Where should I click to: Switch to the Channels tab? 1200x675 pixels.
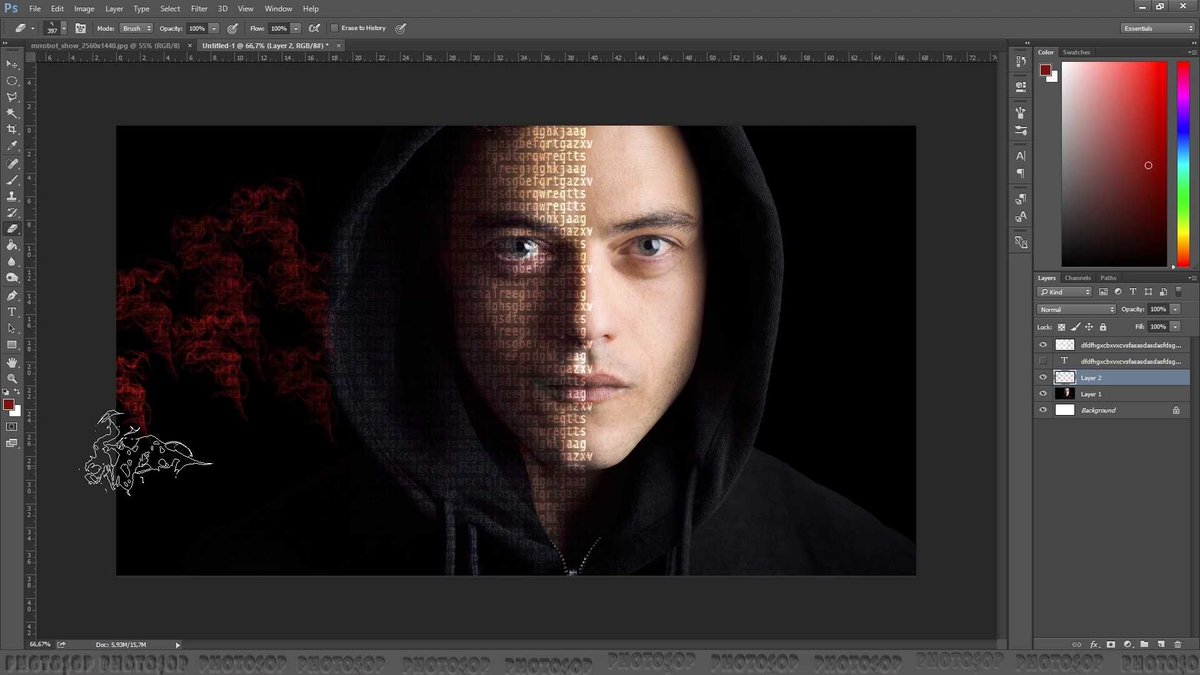(x=1077, y=278)
